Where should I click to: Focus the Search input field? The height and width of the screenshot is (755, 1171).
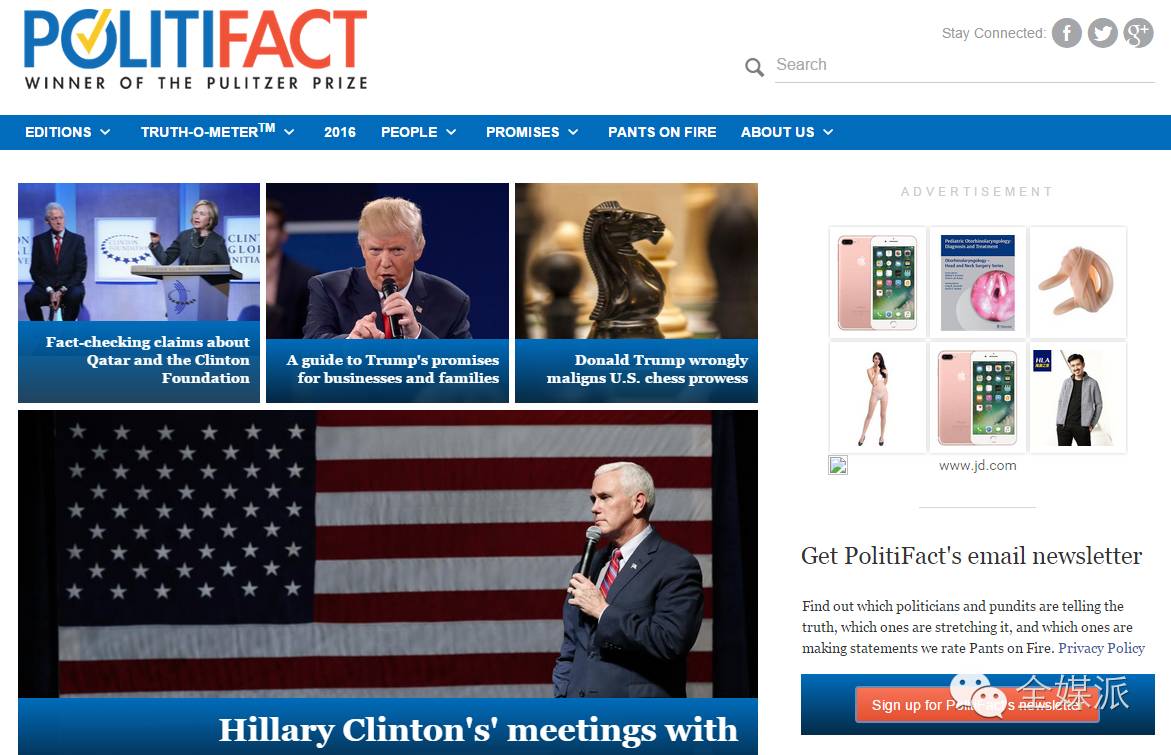click(x=964, y=65)
